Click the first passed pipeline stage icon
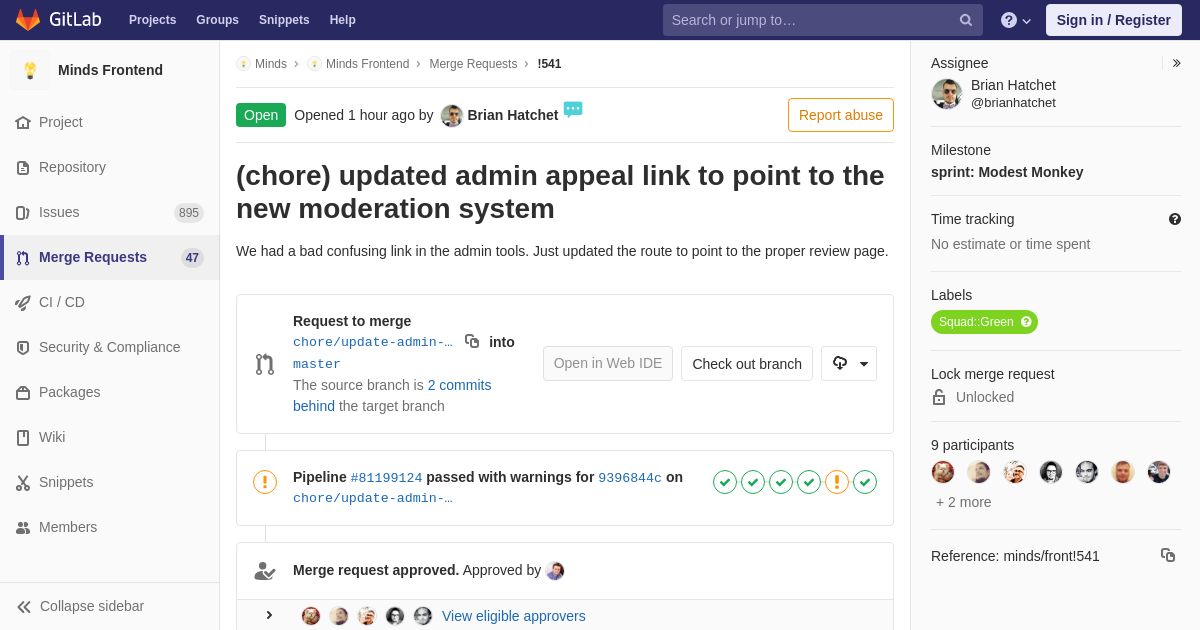1200x630 pixels. (725, 482)
